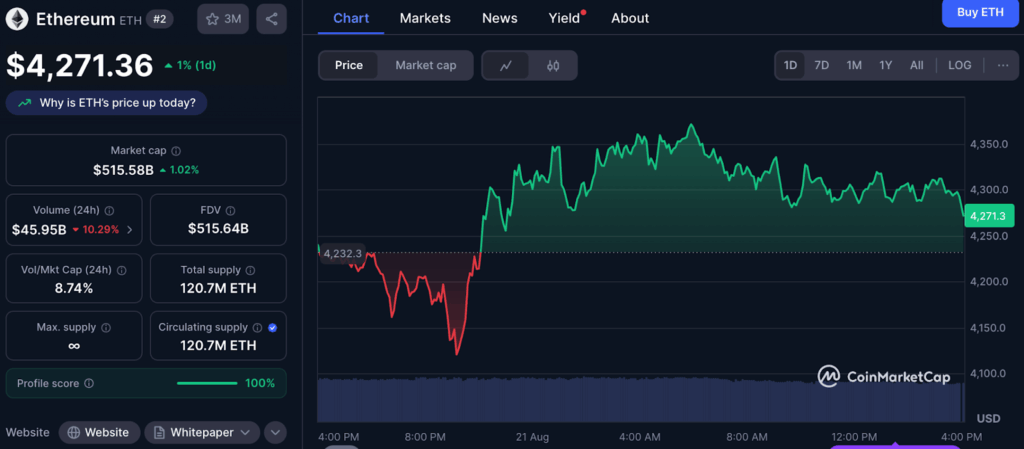Open the Markets tab

(425, 18)
